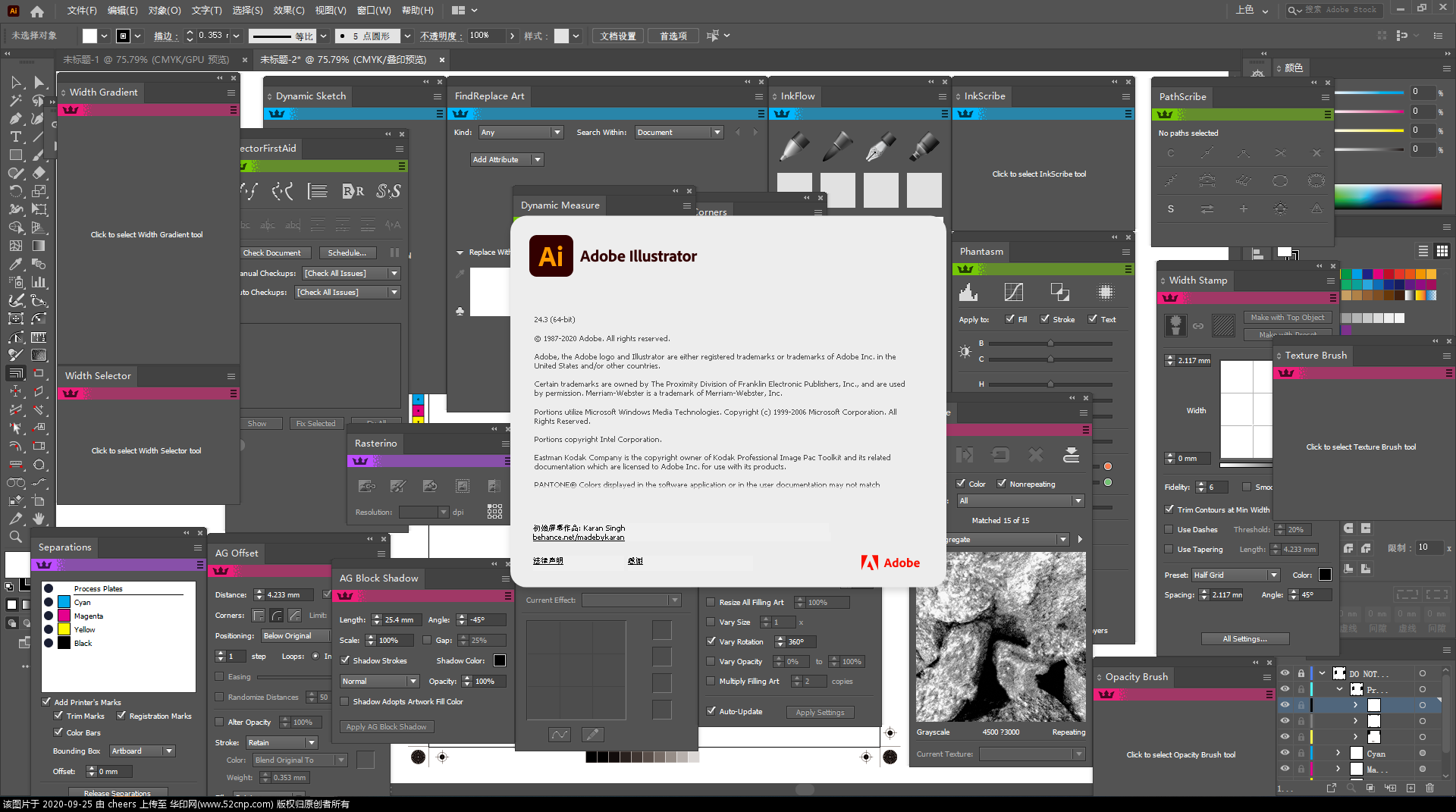
Task: Click the black Shadow Color swatch
Action: (500, 660)
